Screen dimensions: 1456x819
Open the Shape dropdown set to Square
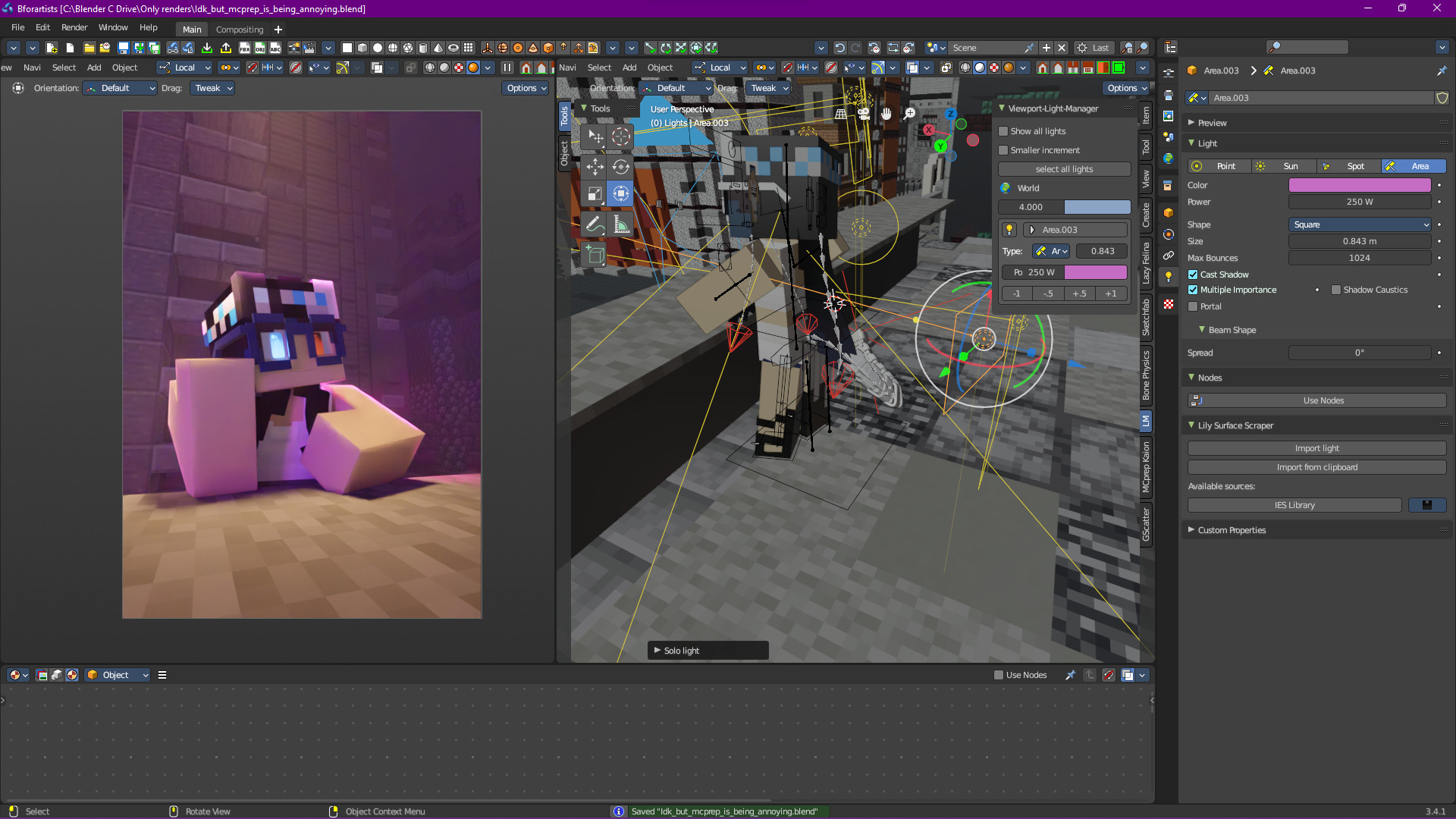coord(1360,224)
